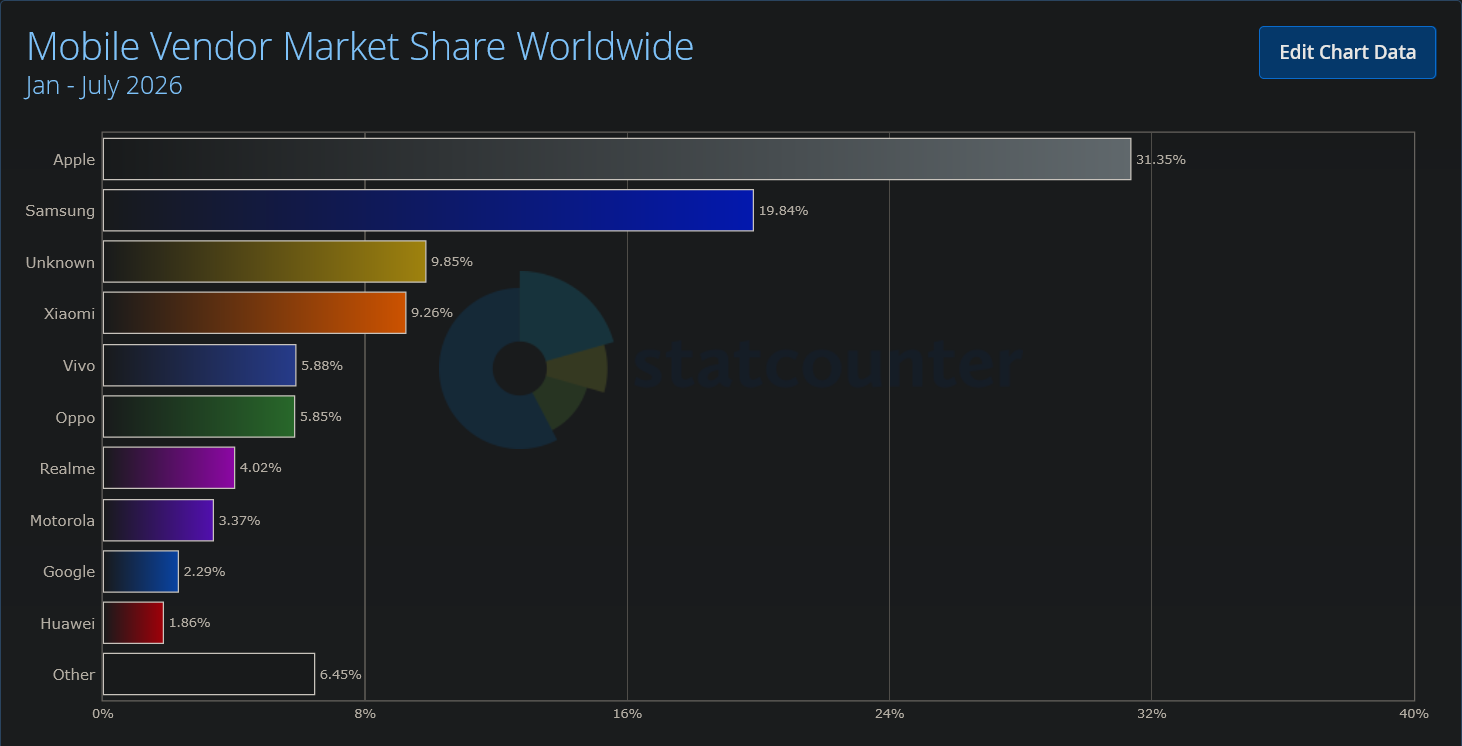Select the Xiaomi axis label

70,314
